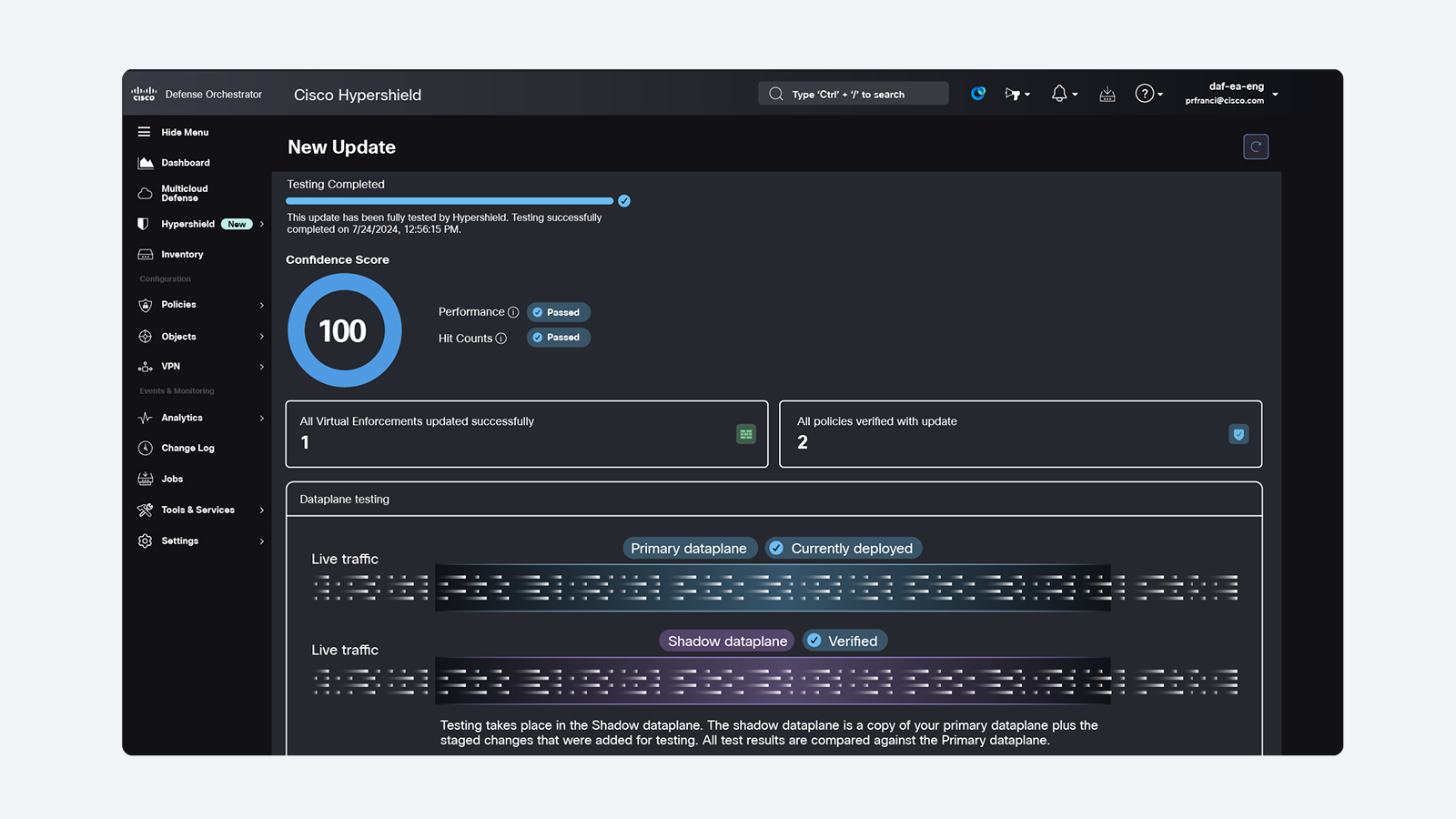Viewport: 1456px width, 819px height.
Task: Click the primary dataplane traffic visualization
Action: (x=773, y=588)
